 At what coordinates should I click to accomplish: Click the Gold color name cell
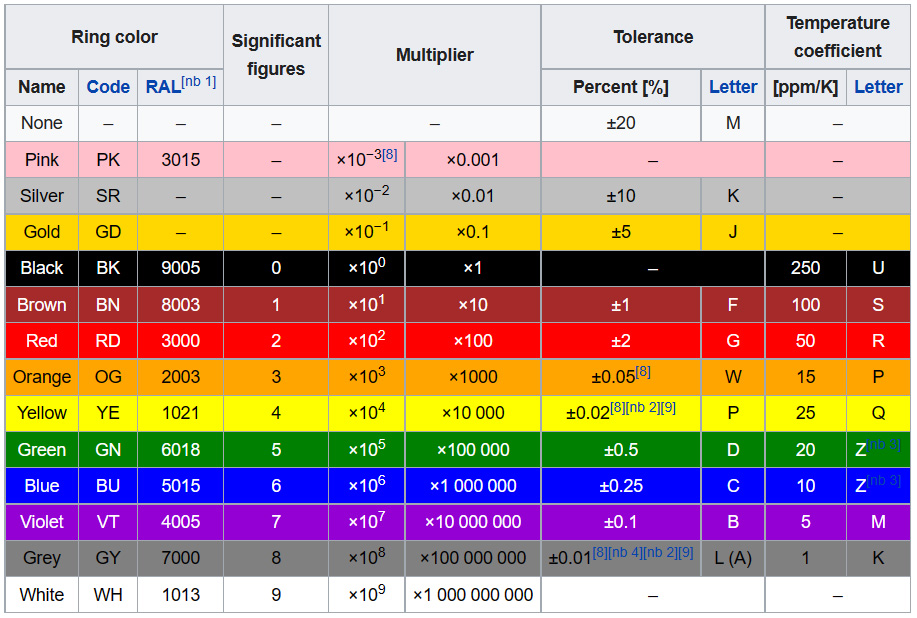[x=41, y=232]
